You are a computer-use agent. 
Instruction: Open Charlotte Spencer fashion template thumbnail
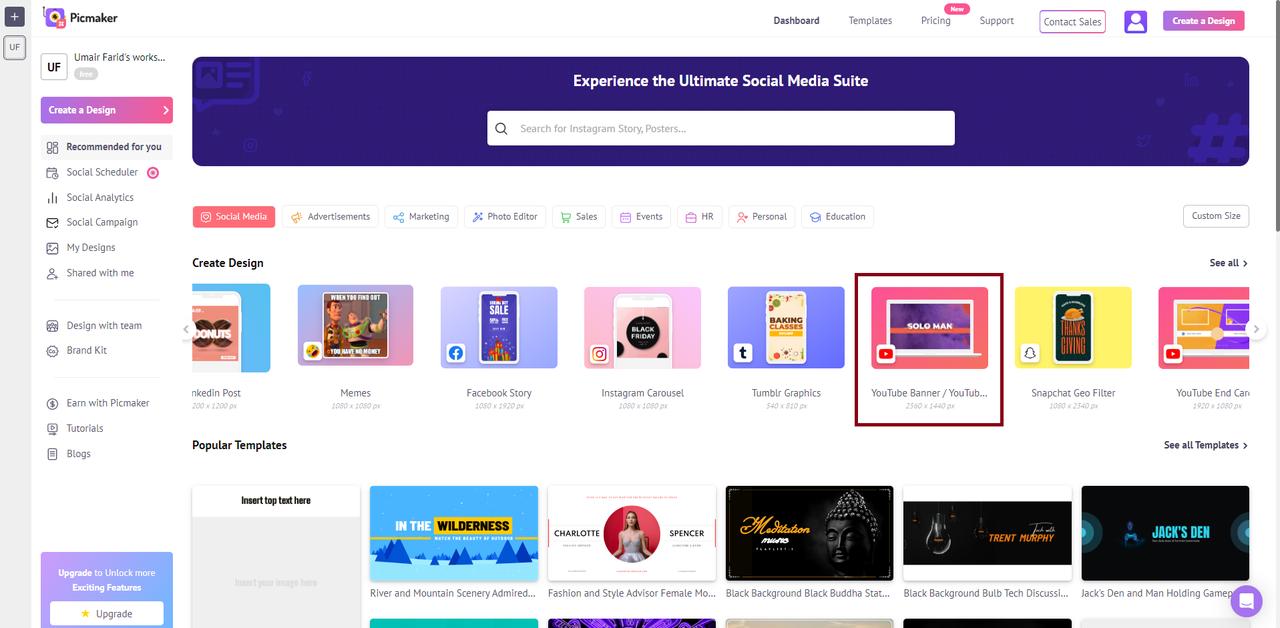[632, 533]
